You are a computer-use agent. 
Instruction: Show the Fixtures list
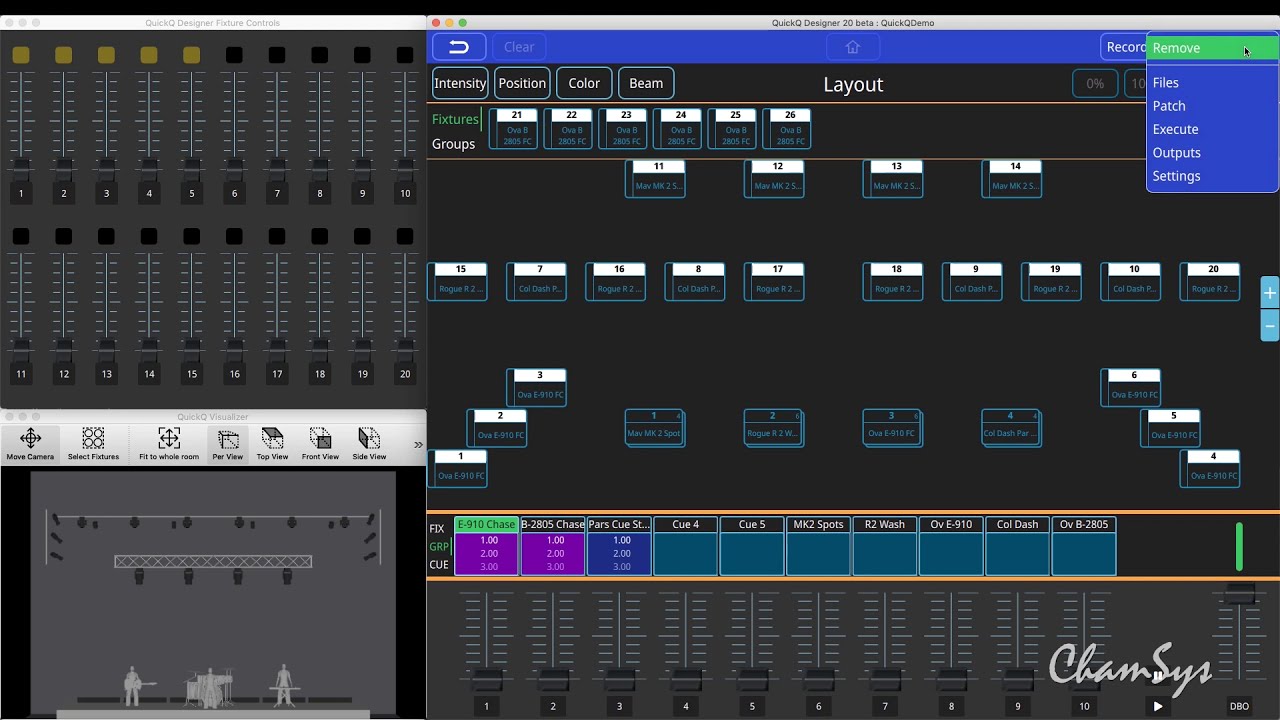pos(455,119)
